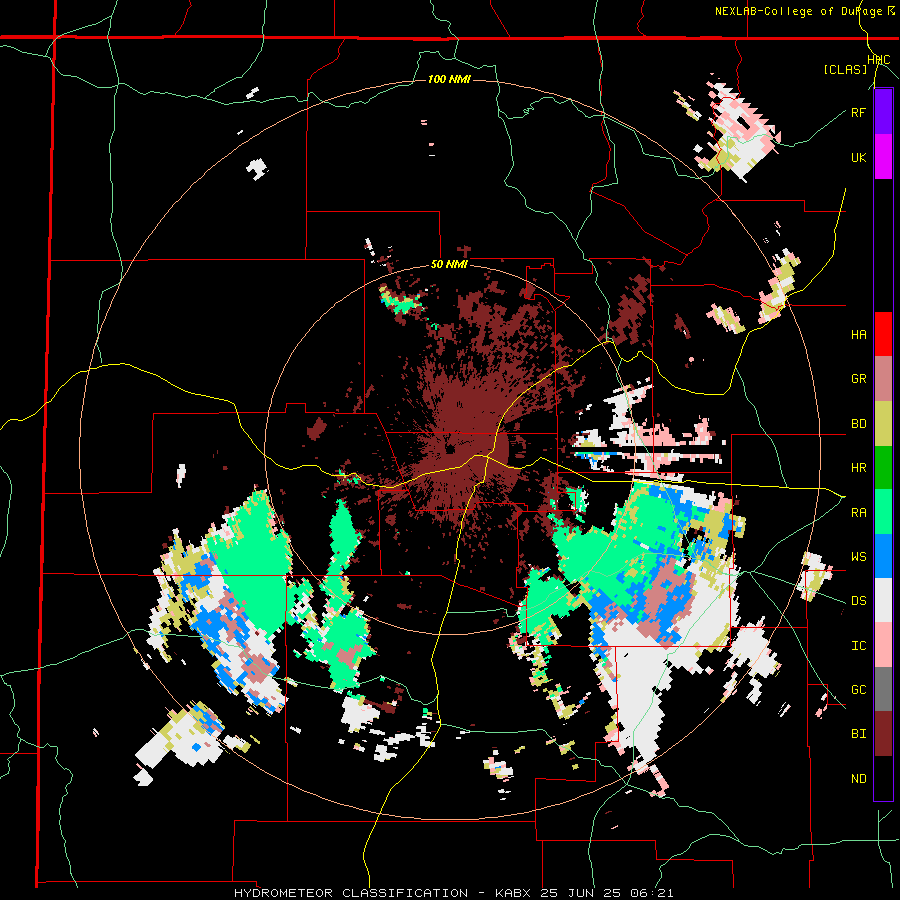The height and width of the screenshot is (900, 900).
Task: Click the RA legend label
Action: click(858, 513)
